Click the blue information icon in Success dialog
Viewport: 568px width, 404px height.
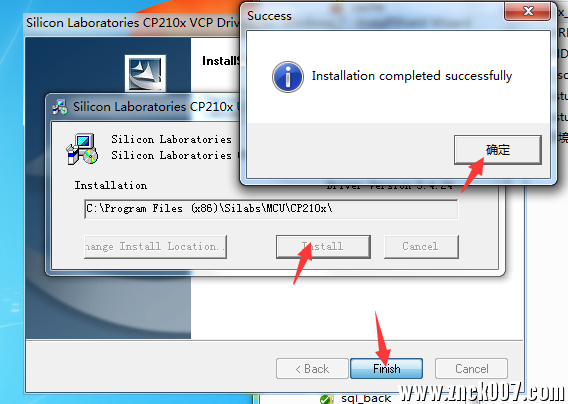[x=288, y=77]
